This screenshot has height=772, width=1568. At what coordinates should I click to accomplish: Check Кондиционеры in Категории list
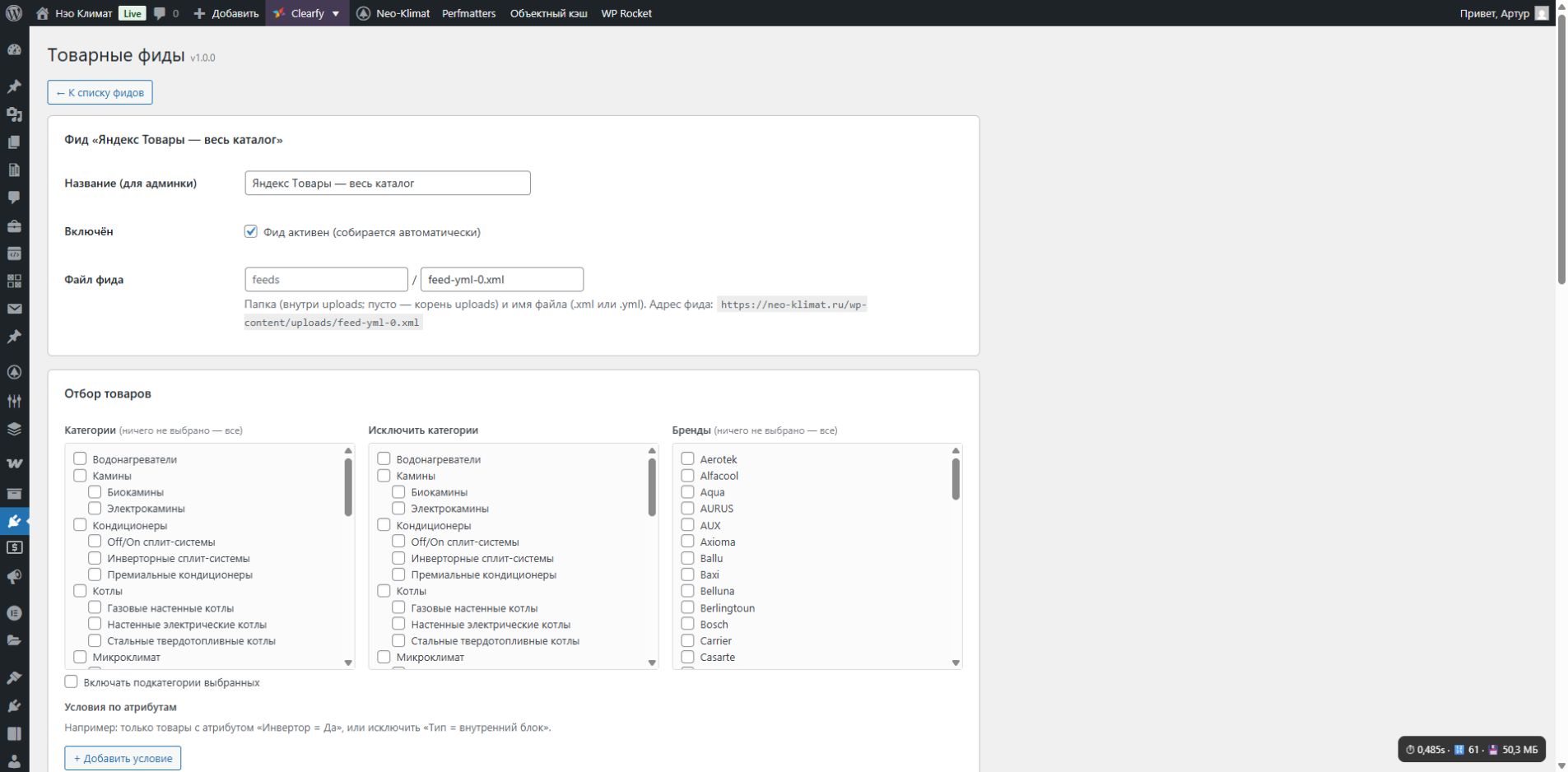click(x=80, y=524)
